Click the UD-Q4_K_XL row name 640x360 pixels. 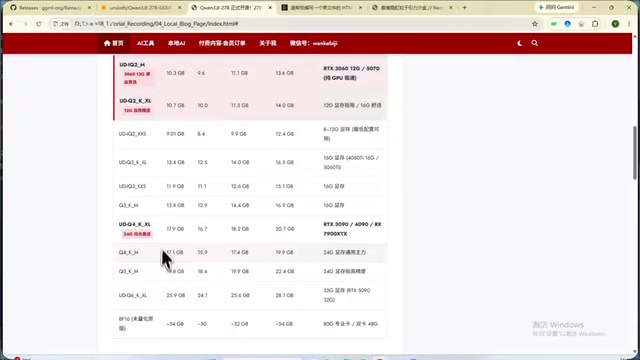coord(135,224)
